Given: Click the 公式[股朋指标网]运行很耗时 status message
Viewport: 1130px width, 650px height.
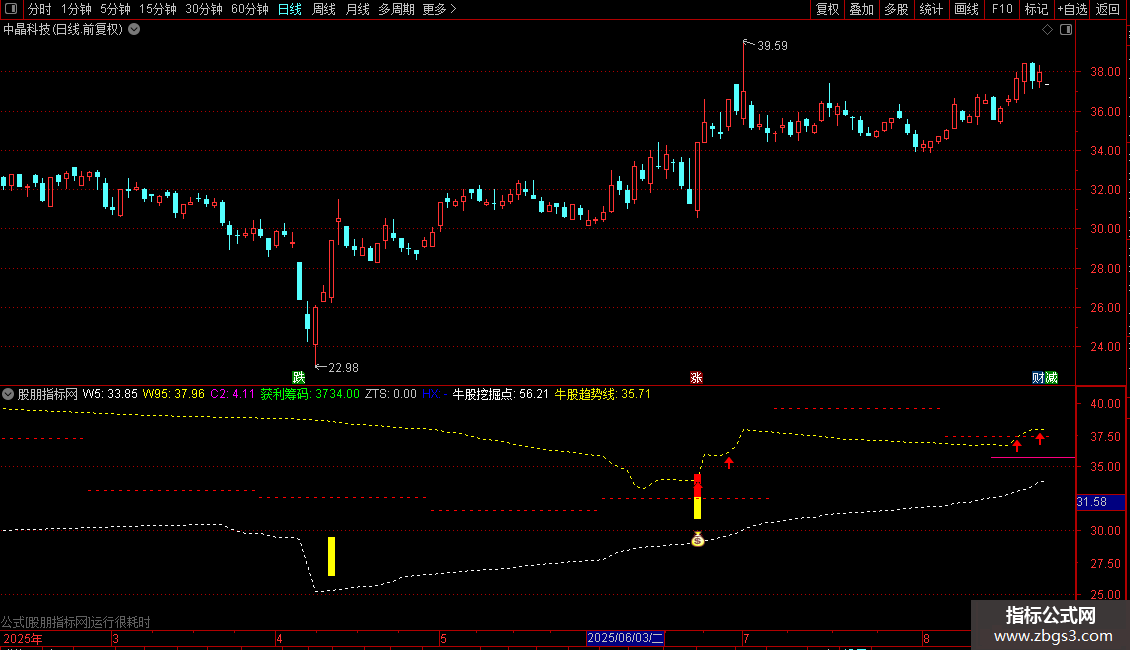Looking at the screenshot, I should 76,622.
